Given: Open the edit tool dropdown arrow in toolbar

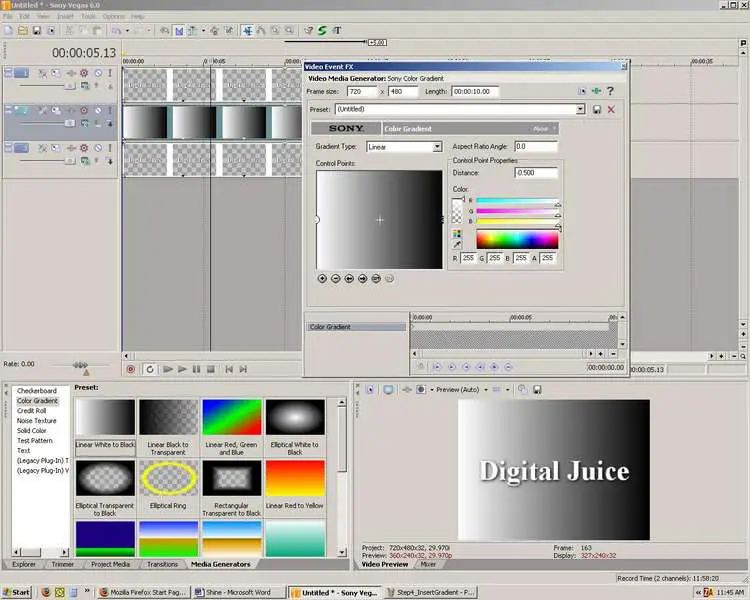Looking at the screenshot, I should pos(203,31).
